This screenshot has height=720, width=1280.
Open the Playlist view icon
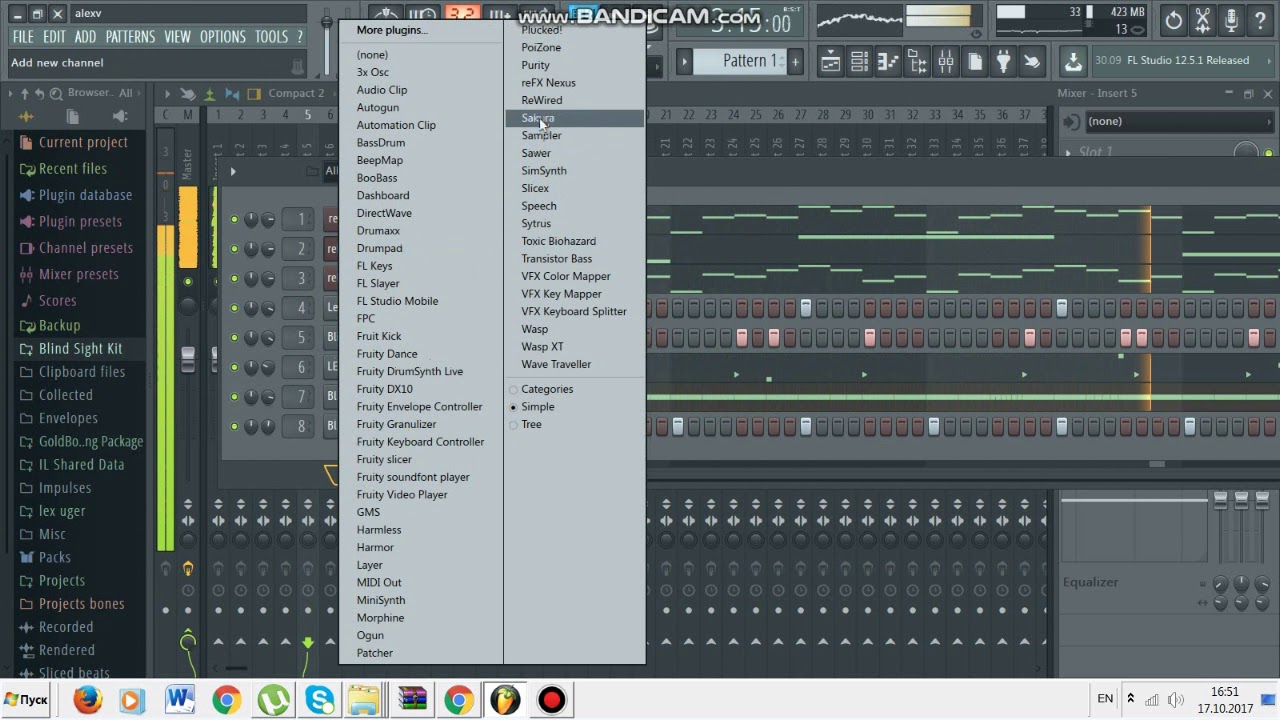click(830, 62)
